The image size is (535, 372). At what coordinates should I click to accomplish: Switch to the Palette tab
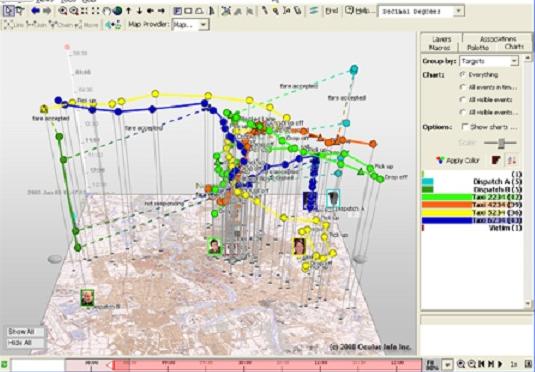point(478,48)
